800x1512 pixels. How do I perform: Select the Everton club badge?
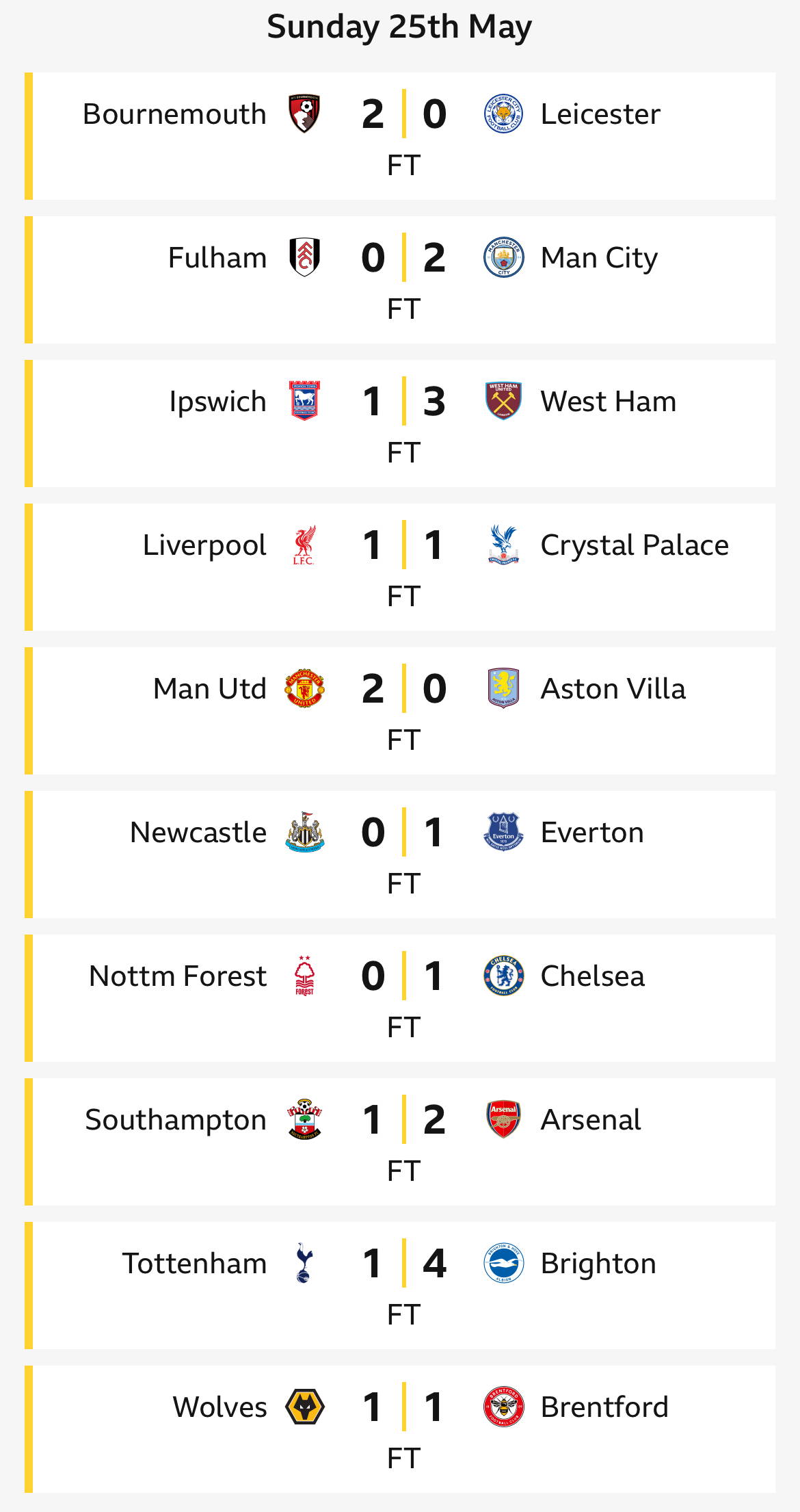[x=503, y=832]
